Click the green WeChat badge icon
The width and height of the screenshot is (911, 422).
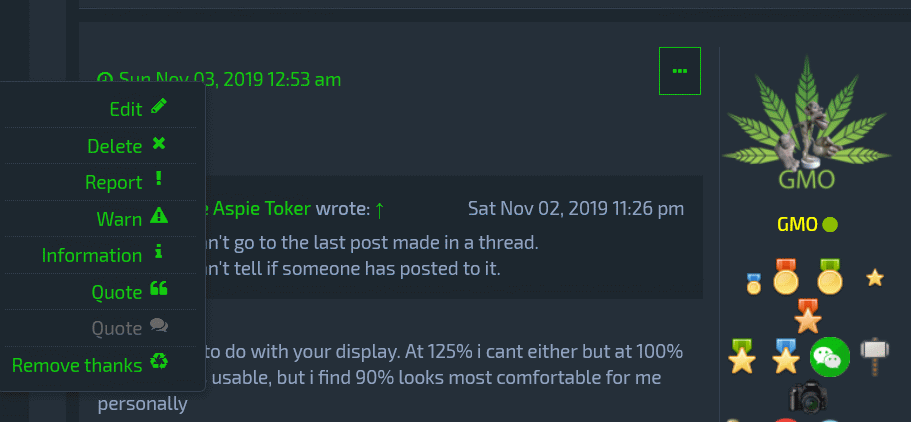pos(829,357)
